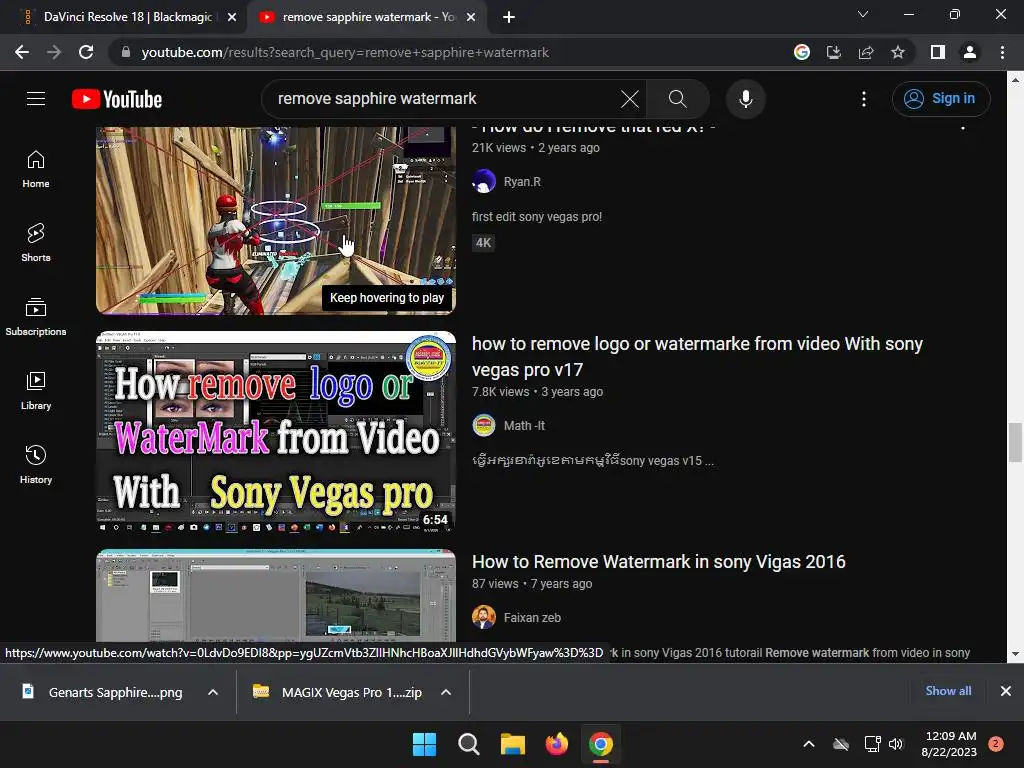Reload the page with the refresh icon
Image resolution: width=1024 pixels, height=768 pixels.
click(x=86, y=52)
